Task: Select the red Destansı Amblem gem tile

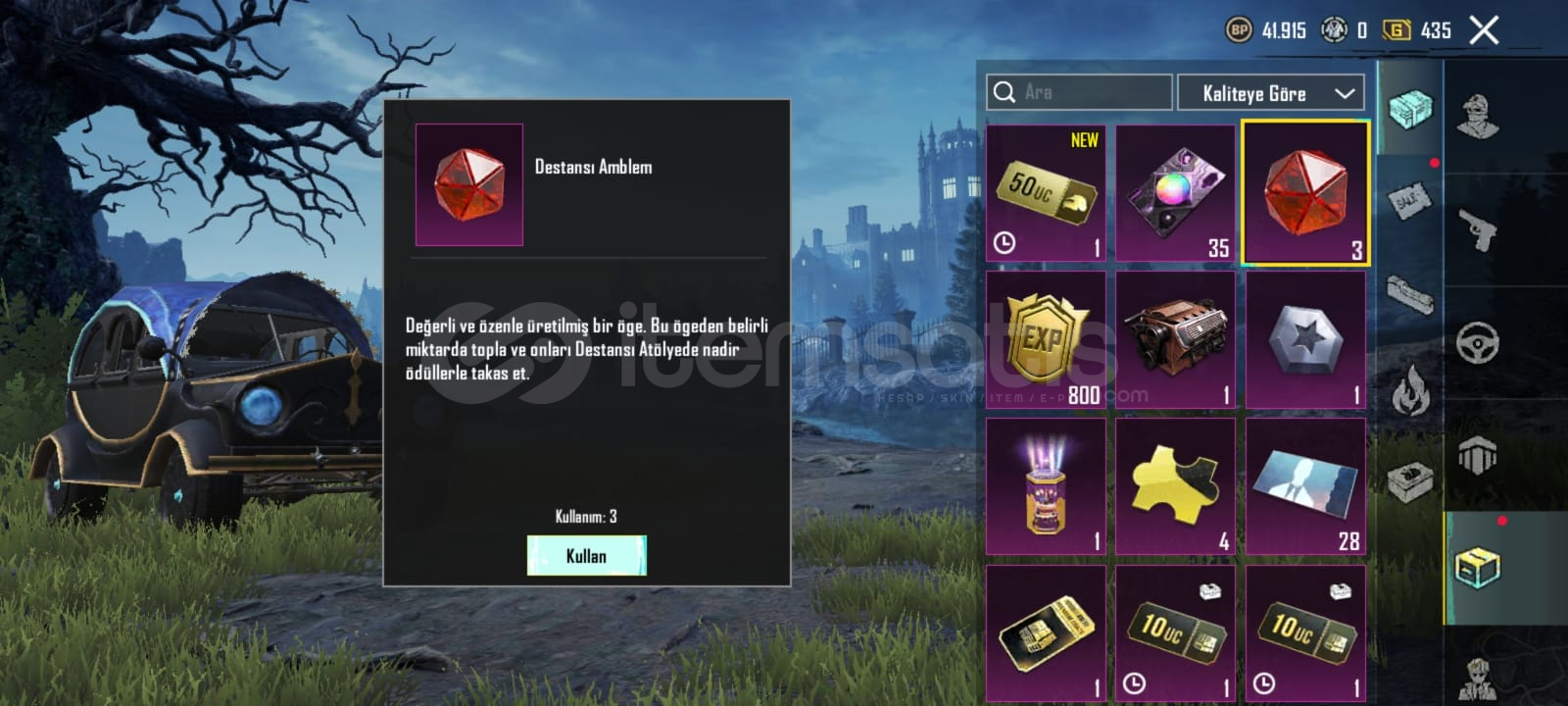Action: [1305, 193]
